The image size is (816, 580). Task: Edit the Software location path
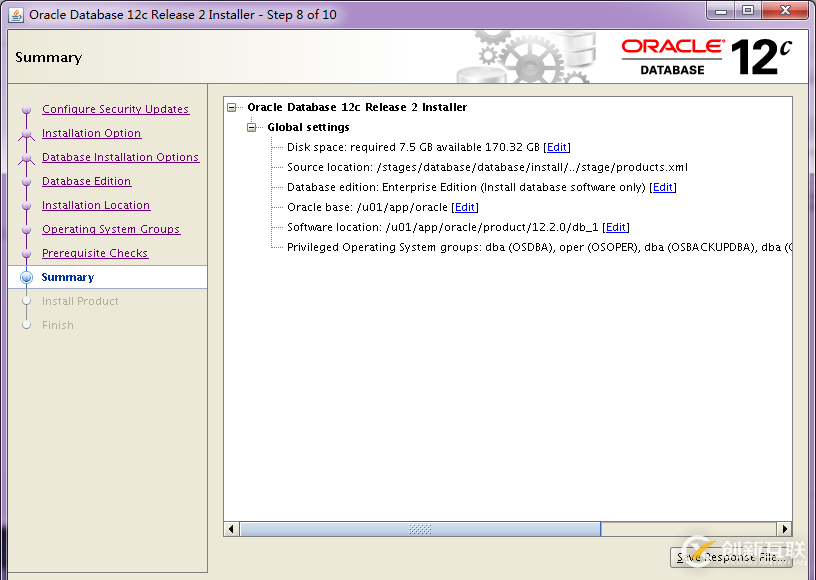(616, 227)
